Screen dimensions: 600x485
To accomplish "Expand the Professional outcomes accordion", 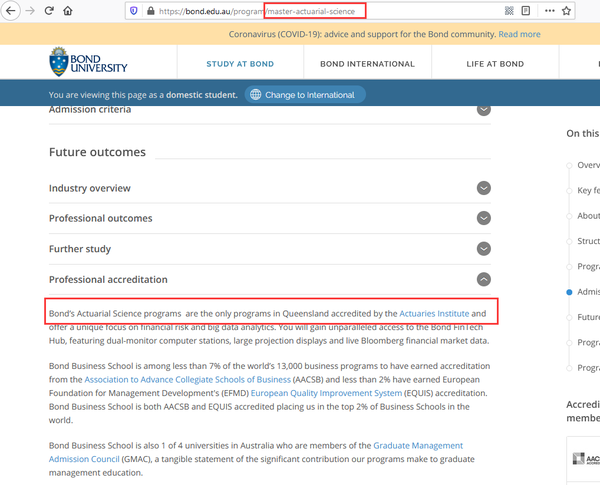I will click(484, 218).
